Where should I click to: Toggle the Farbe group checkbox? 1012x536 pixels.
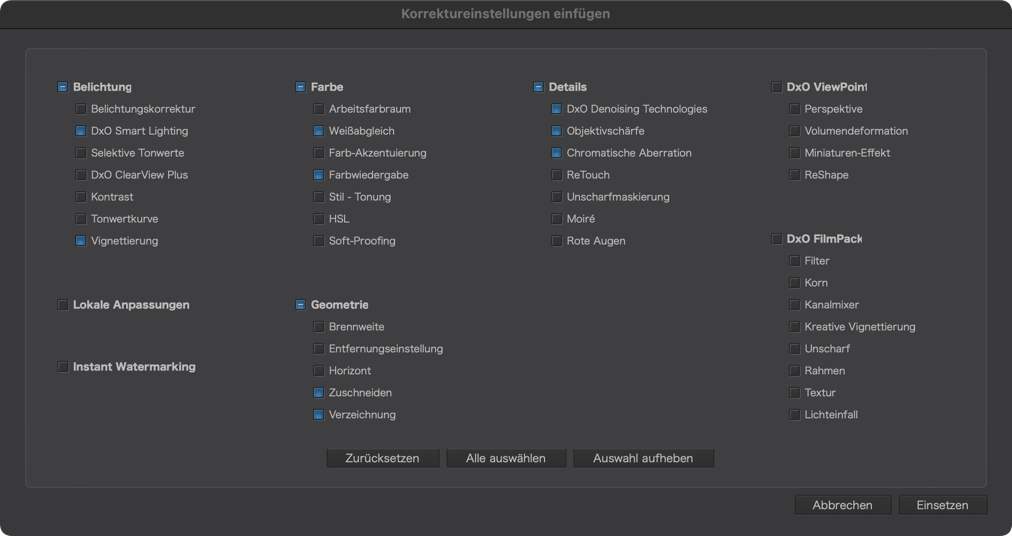coord(300,87)
